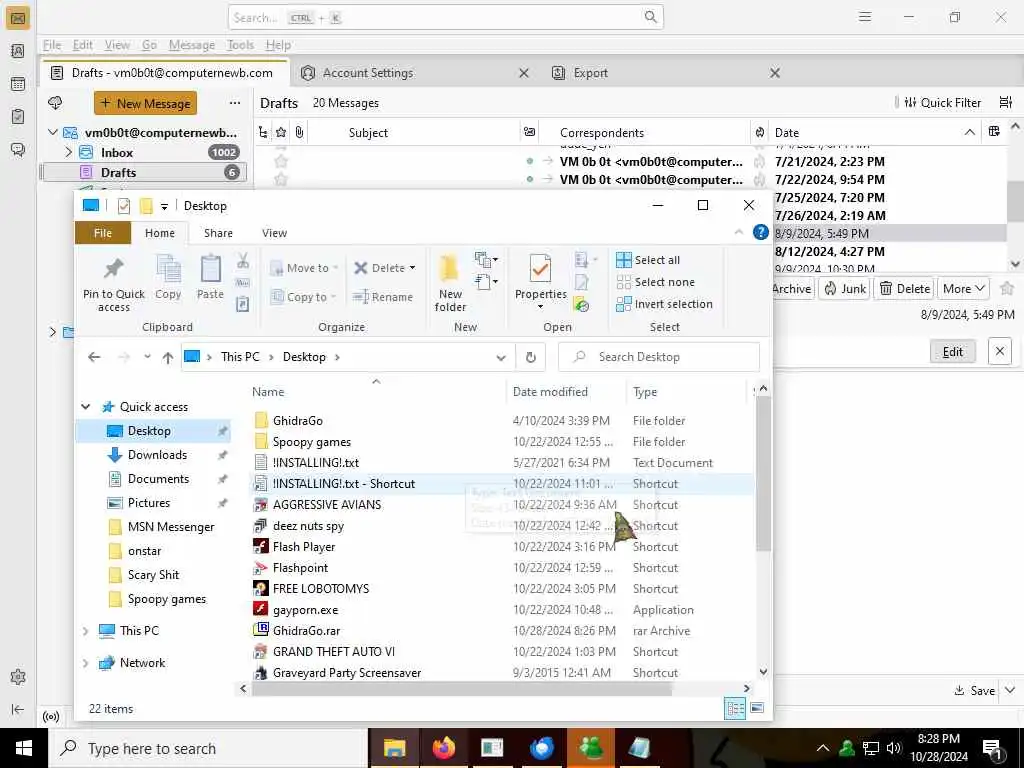This screenshot has height=768, width=1024.
Task: Toggle star on selected message
Action: click(x=1007, y=288)
